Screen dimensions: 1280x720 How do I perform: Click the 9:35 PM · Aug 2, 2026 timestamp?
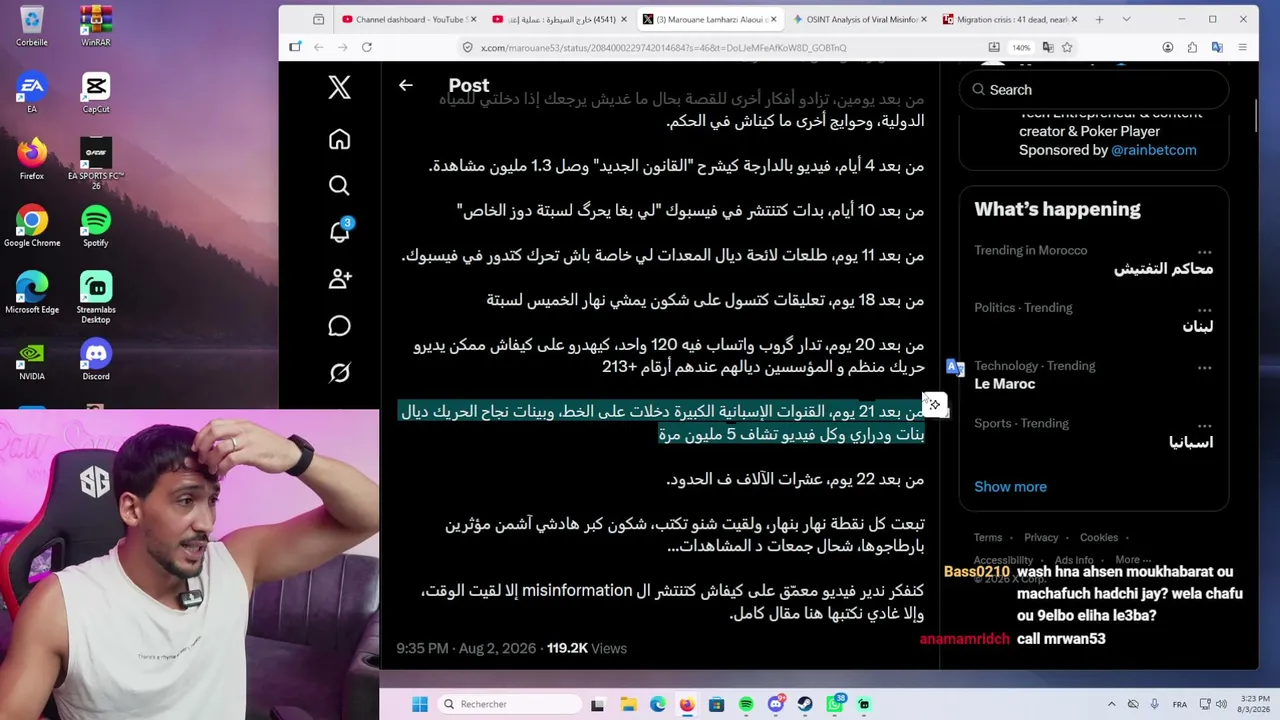tap(466, 648)
